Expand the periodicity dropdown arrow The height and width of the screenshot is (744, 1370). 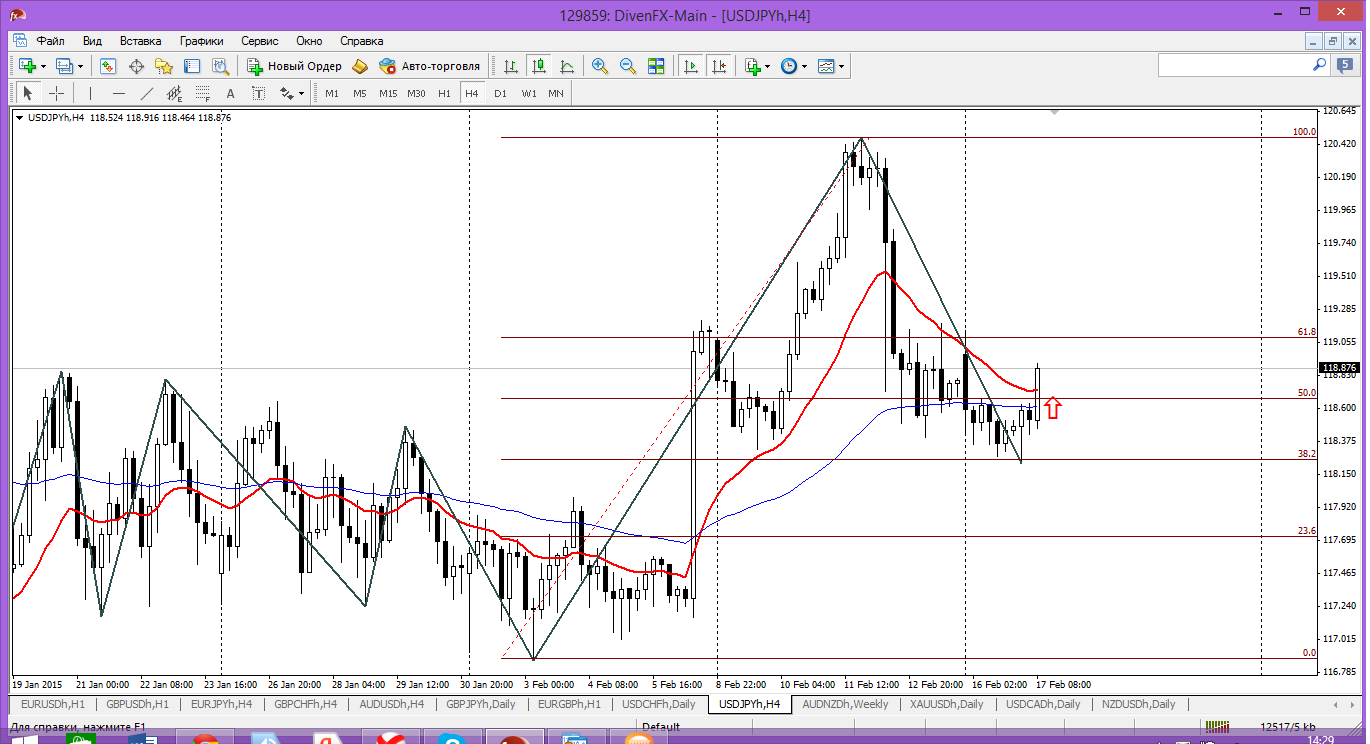[804, 67]
